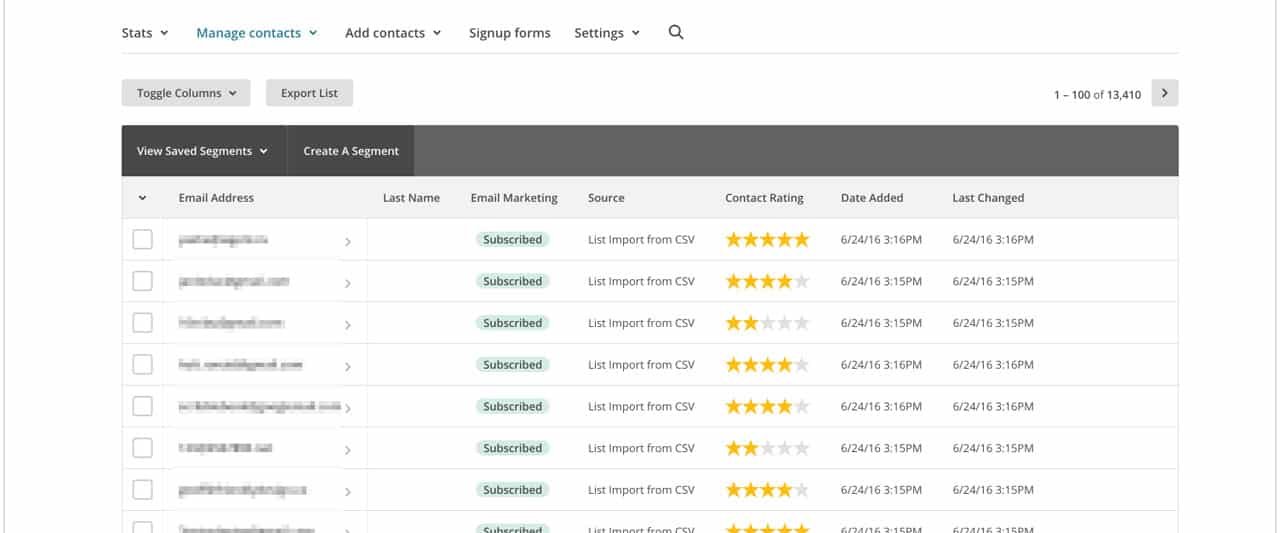1280x533 pixels.
Task: Click the Export List button
Action: (309, 93)
